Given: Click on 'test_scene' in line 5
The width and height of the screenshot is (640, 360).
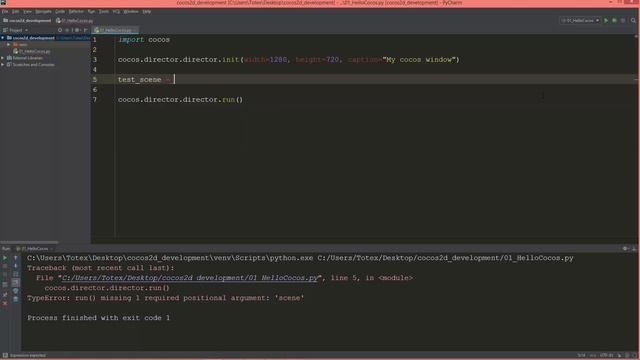Looking at the screenshot, I should pos(140,80).
